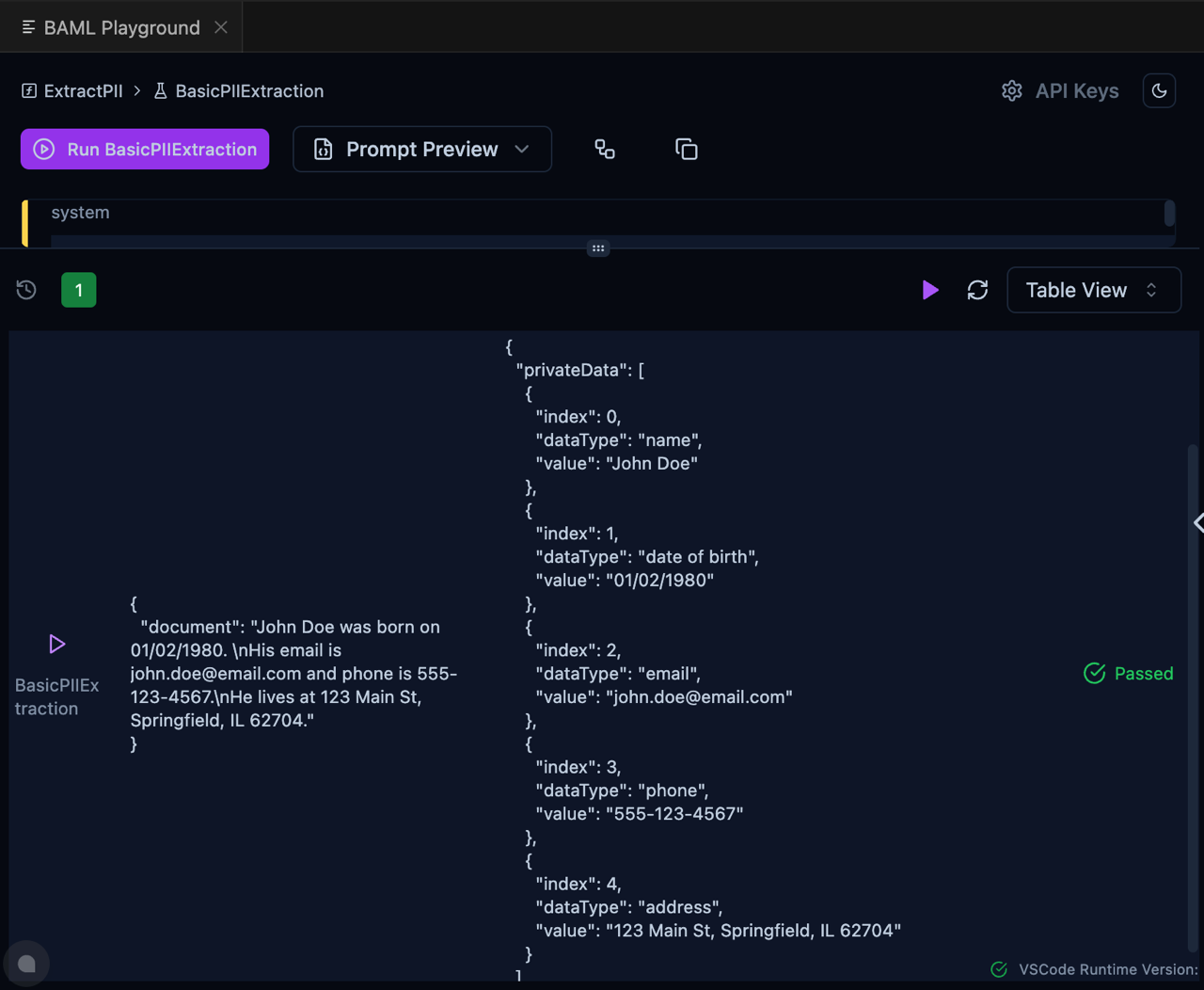Screen dimensions: 1204x990
Task: Open the flow diagram view icon
Action: tap(604, 149)
